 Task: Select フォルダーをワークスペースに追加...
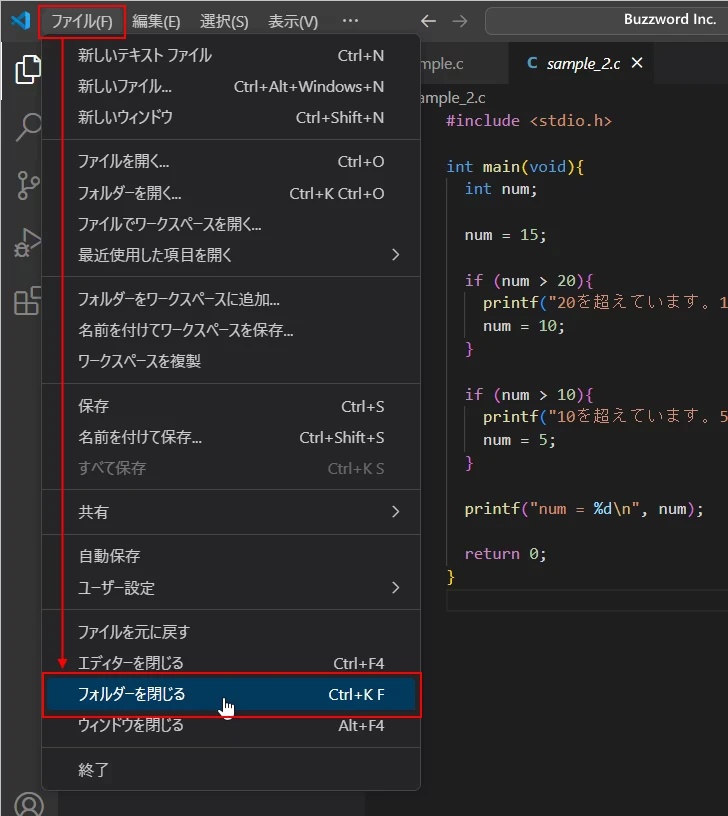tap(231, 299)
